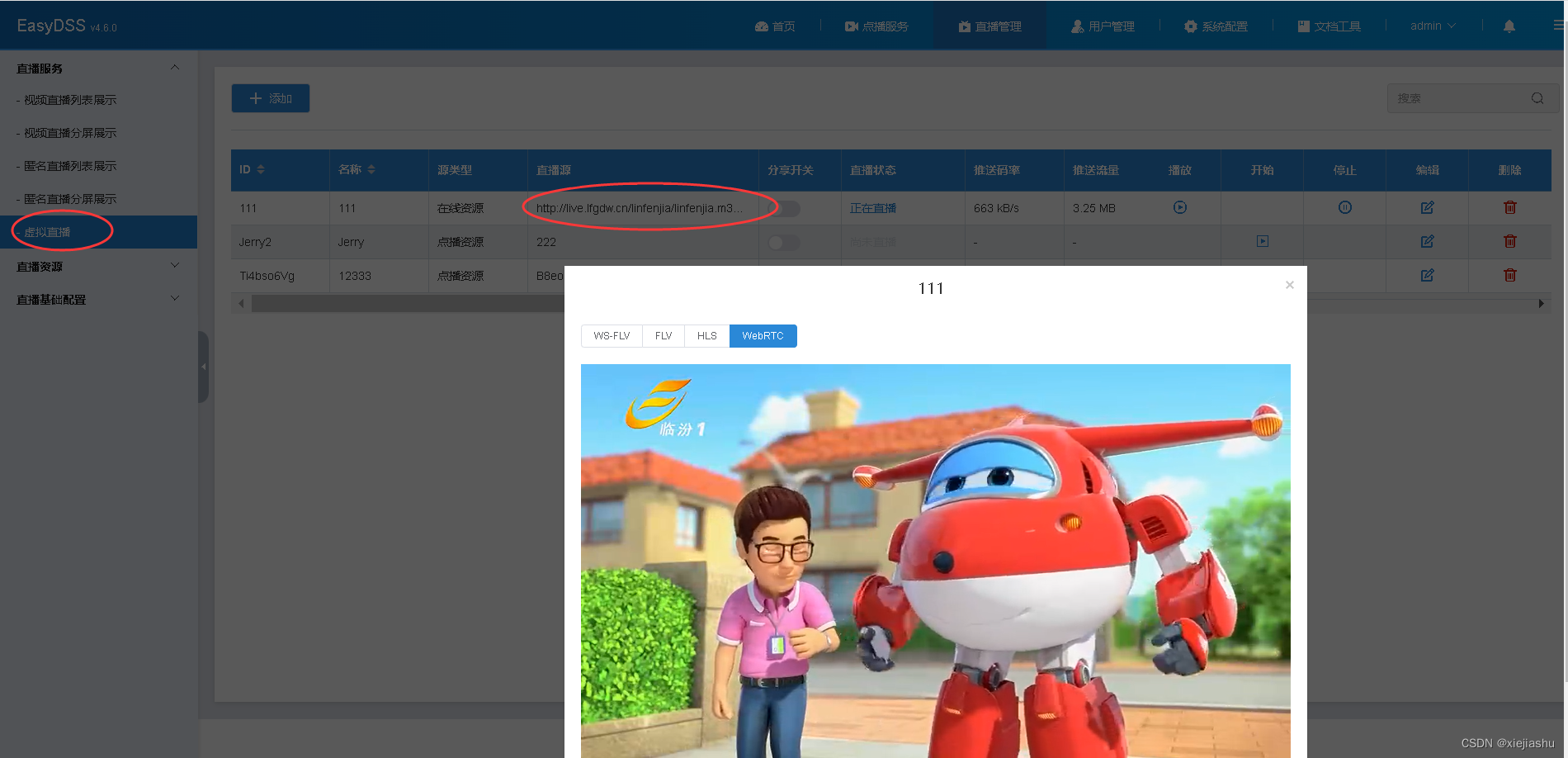
Task: Collapse the sidebar with the handle
Action: tap(203, 367)
